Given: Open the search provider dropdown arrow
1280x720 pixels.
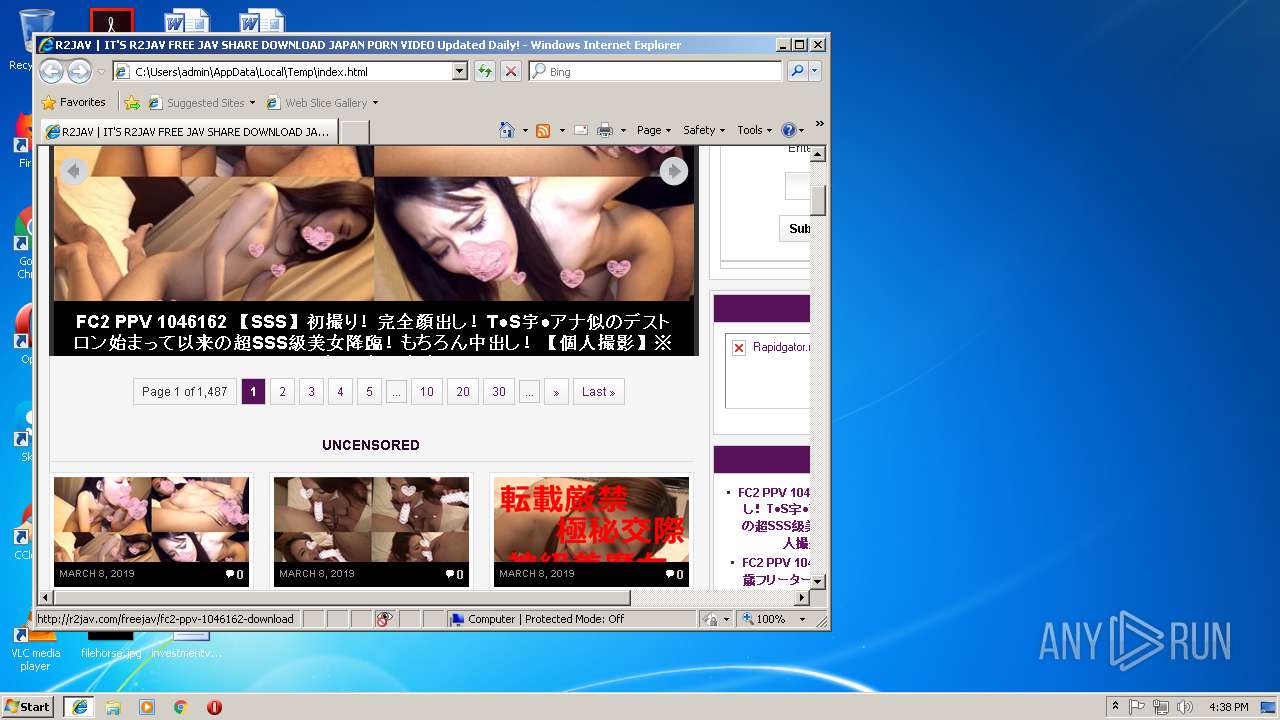Looking at the screenshot, I should (815, 71).
